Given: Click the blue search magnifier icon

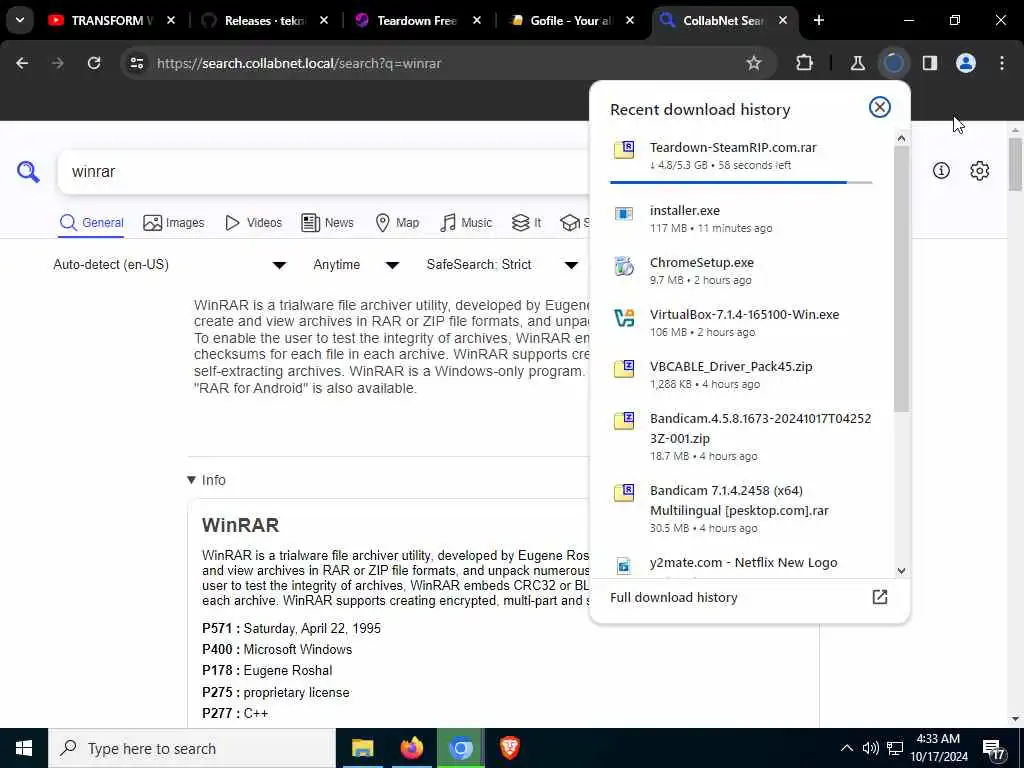Looking at the screenshot, I should coord(28,172).
